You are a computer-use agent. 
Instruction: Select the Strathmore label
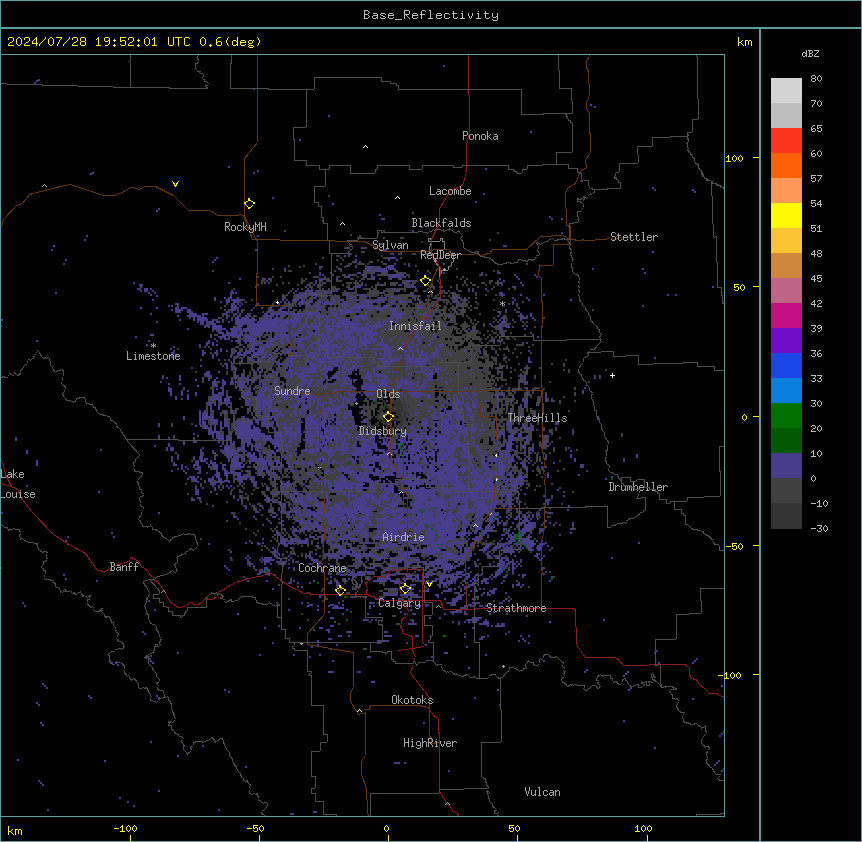point(516,608)
